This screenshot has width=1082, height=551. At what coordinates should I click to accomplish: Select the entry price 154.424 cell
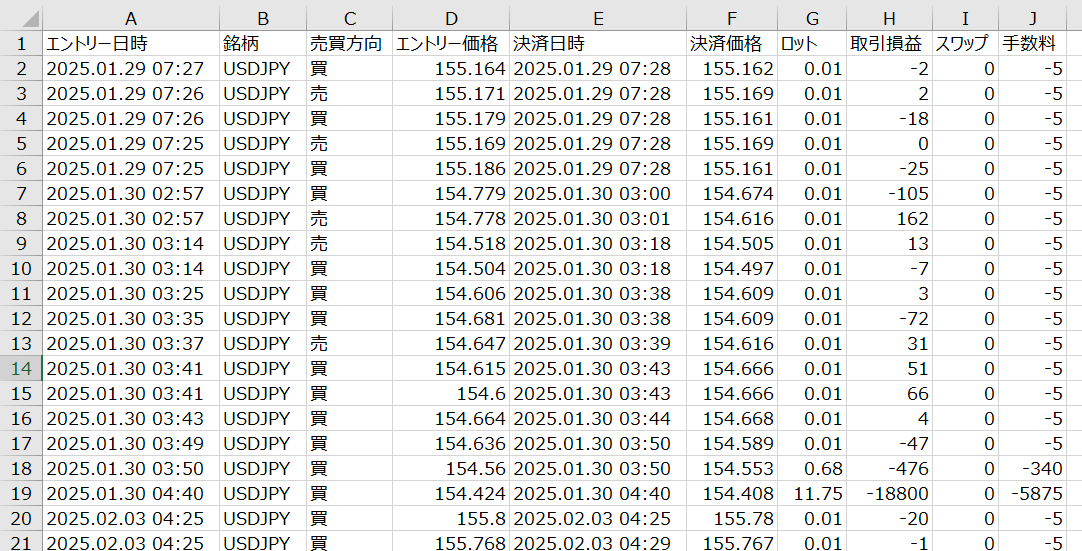(451, 494)
